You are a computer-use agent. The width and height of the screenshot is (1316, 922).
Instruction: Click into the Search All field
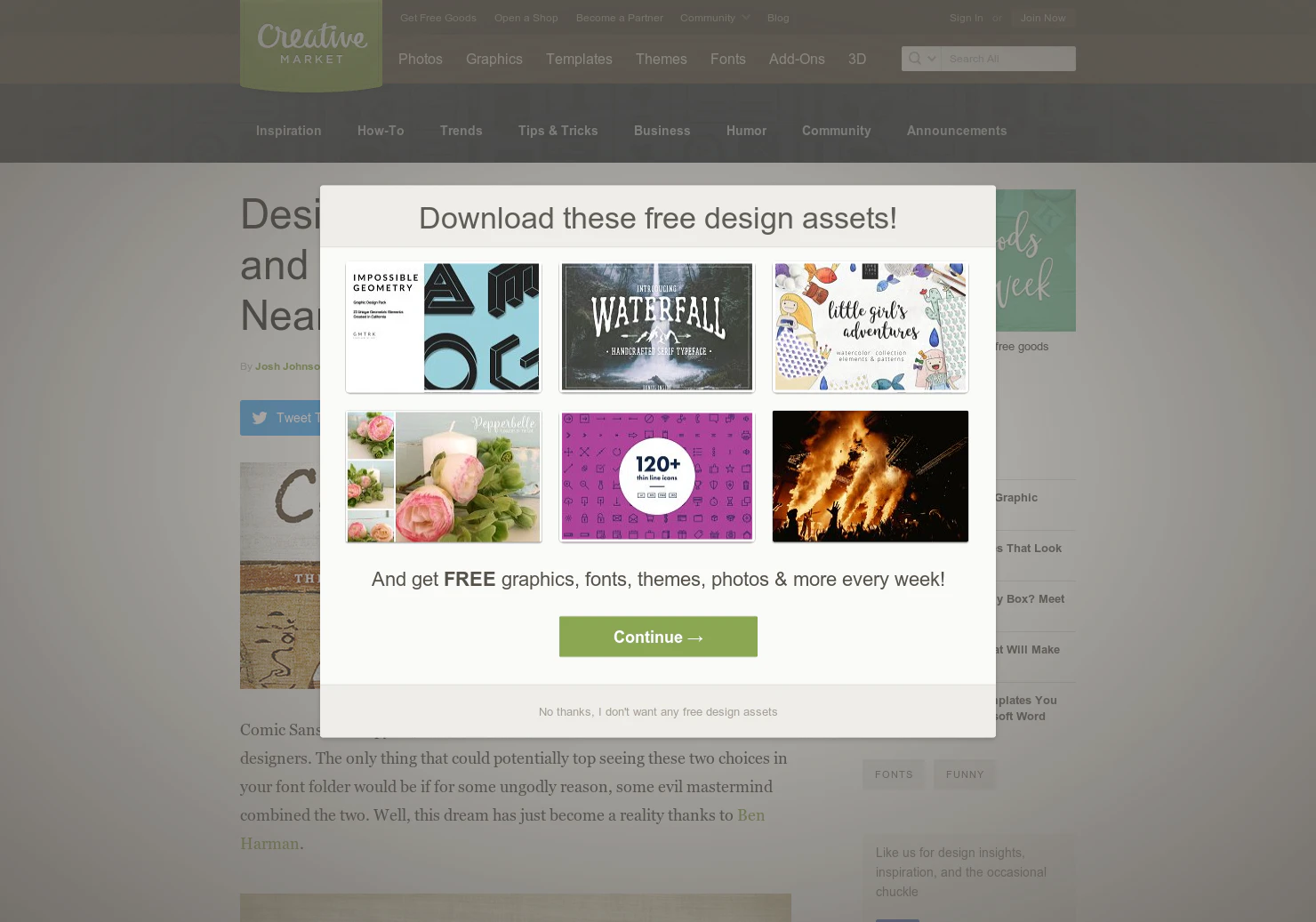coord(1009,59)
